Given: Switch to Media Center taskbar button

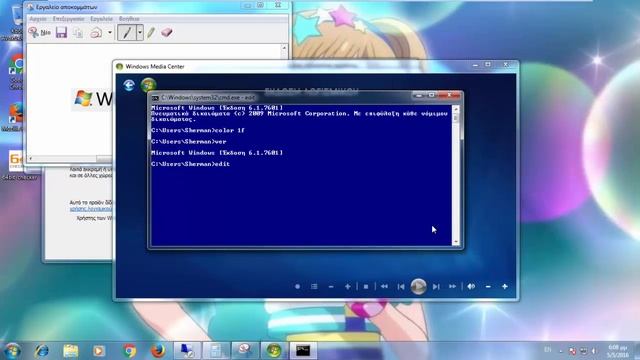Looking at the screenshot, I should [273, 351].
